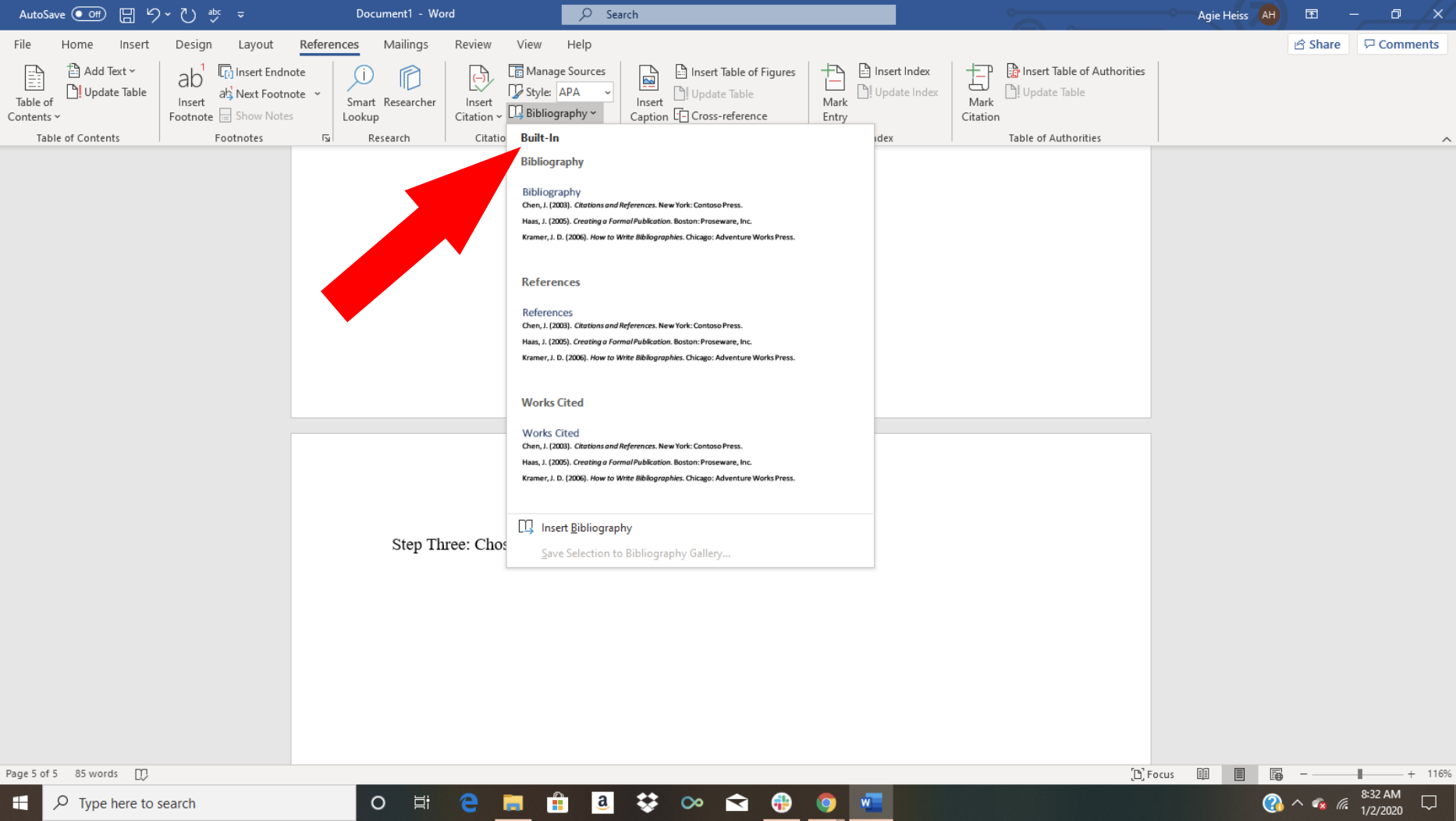Switch to Read Mode view

tap(1202, 773)
